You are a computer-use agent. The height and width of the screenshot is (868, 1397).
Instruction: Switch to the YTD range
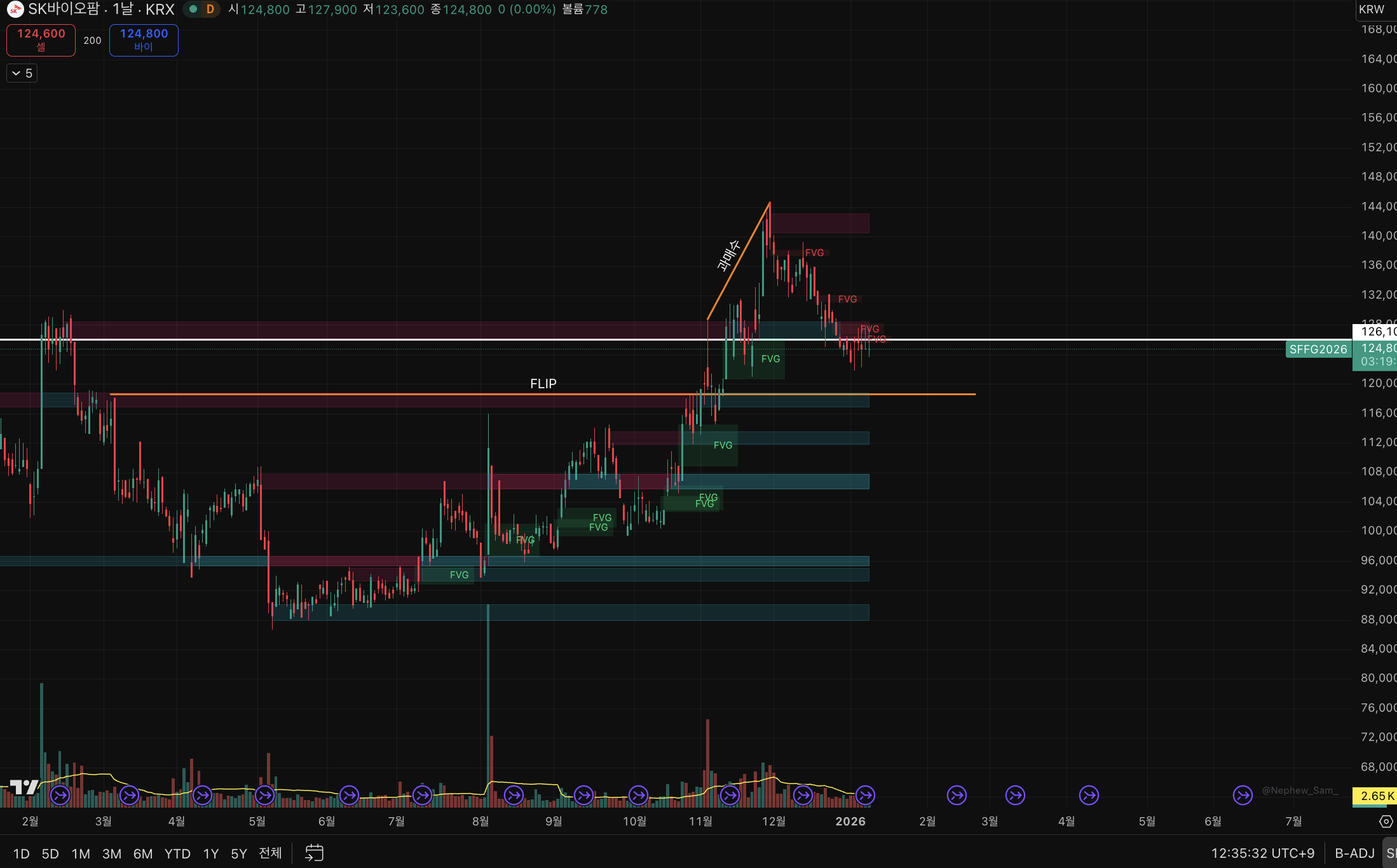click(177, 853)
